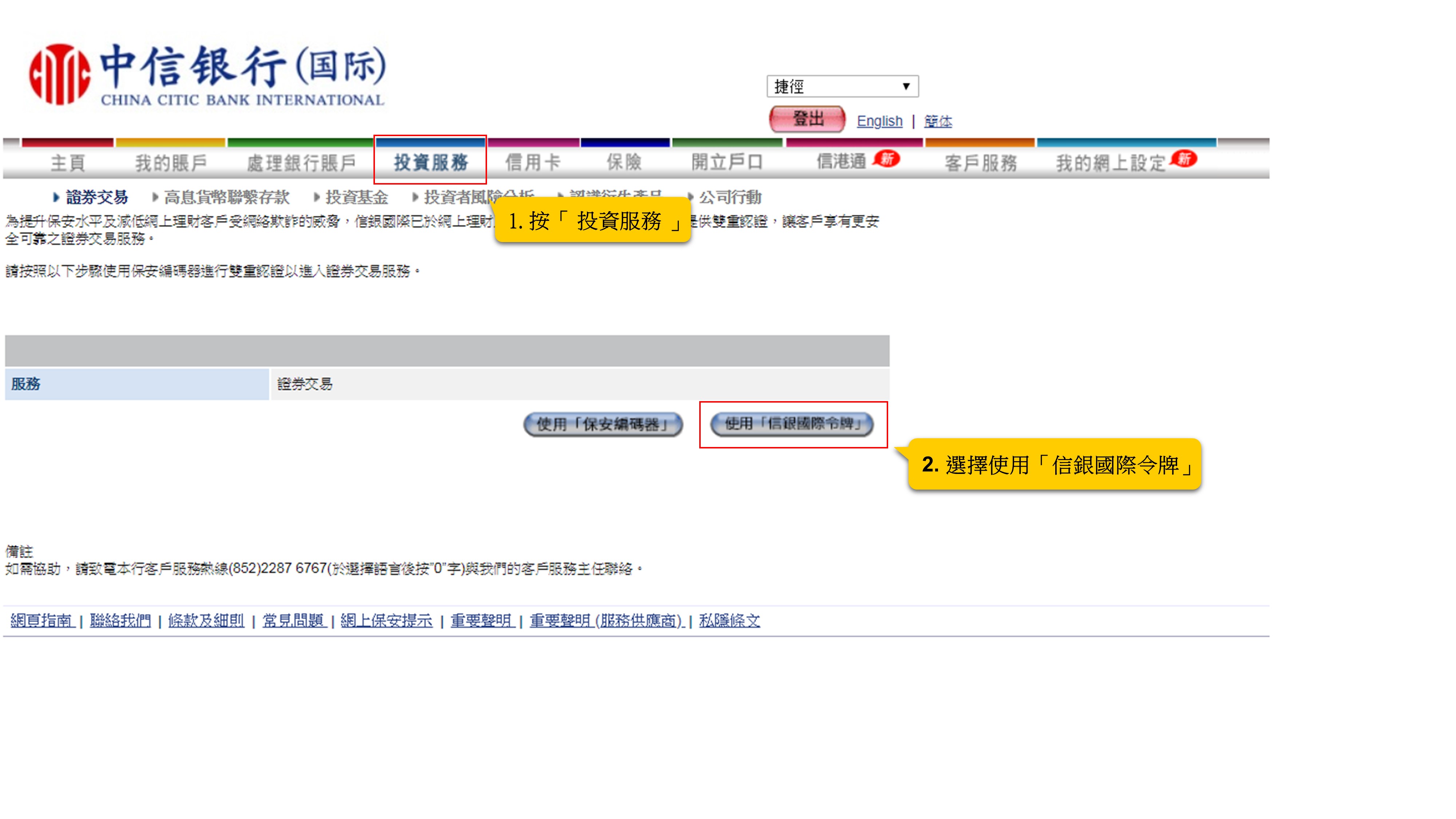Click the 使用「信銀國際令牌」 button
The height and width of the screenshot is (819, 1456).
click(791, 424)
